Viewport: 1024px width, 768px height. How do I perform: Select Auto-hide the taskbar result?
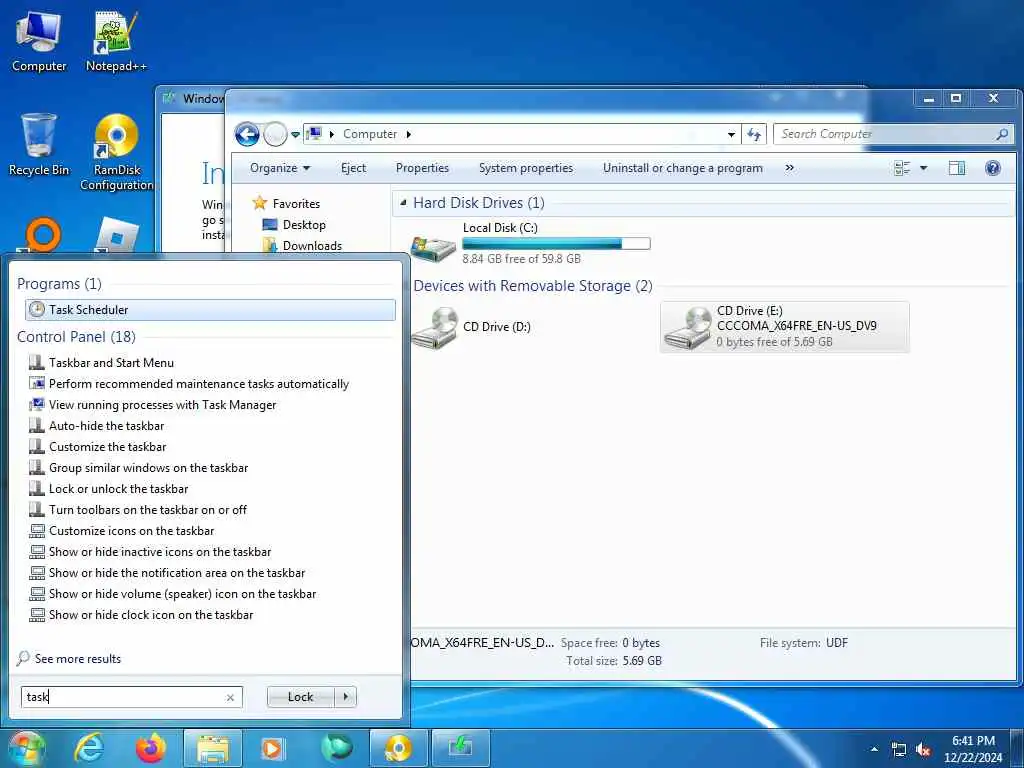click(106, 426)
